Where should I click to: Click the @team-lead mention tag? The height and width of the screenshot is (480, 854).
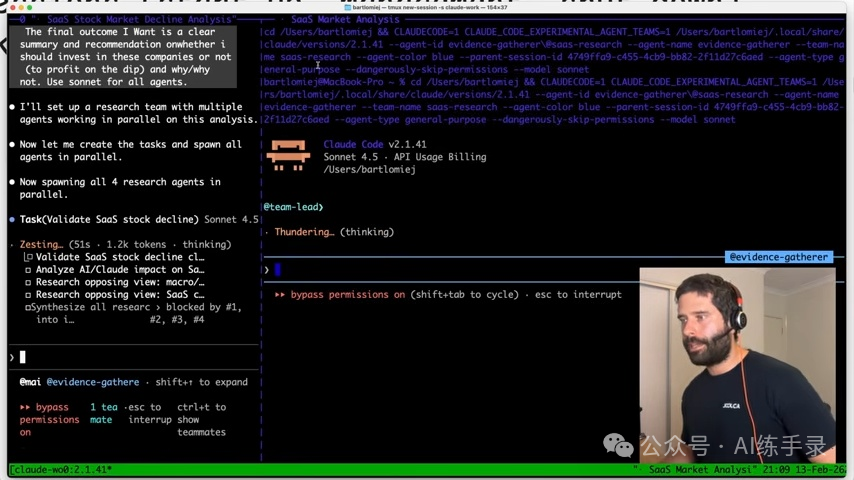294,207
